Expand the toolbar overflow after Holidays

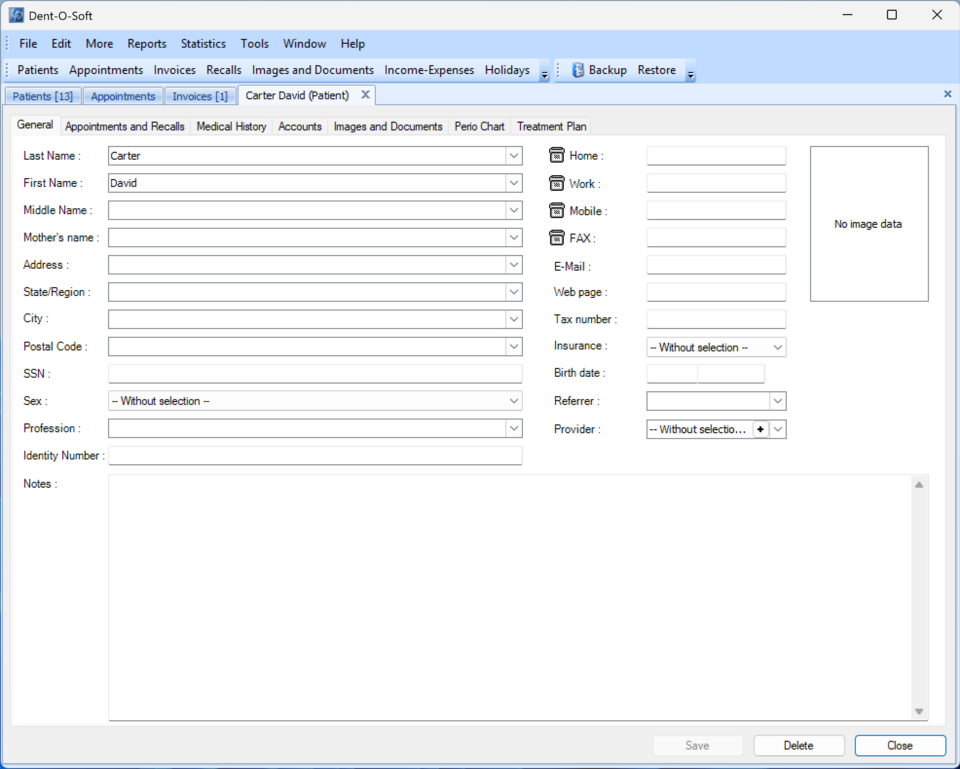[x=544, y=74]
